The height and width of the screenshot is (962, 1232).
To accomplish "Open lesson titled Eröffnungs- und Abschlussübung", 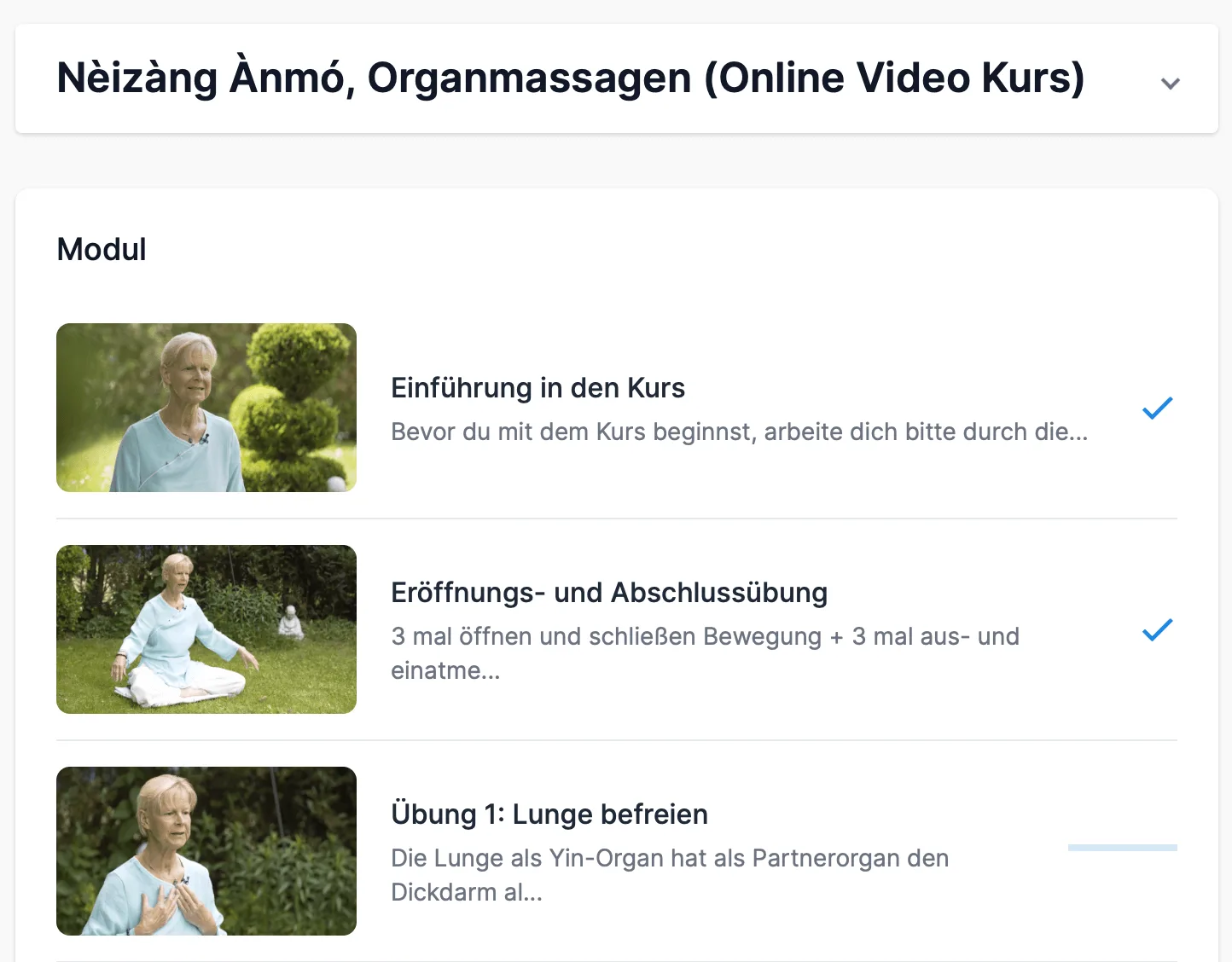I will pos(609,593).
